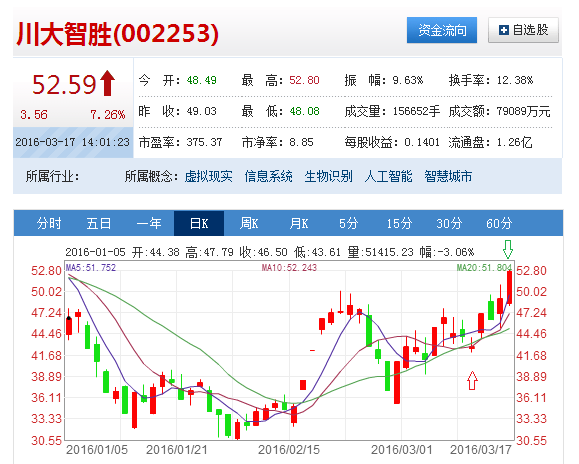Viewport: 579px width, 464px height.
Task: Open the 虚拟现实 concept link
Action: tap(208, 176)
